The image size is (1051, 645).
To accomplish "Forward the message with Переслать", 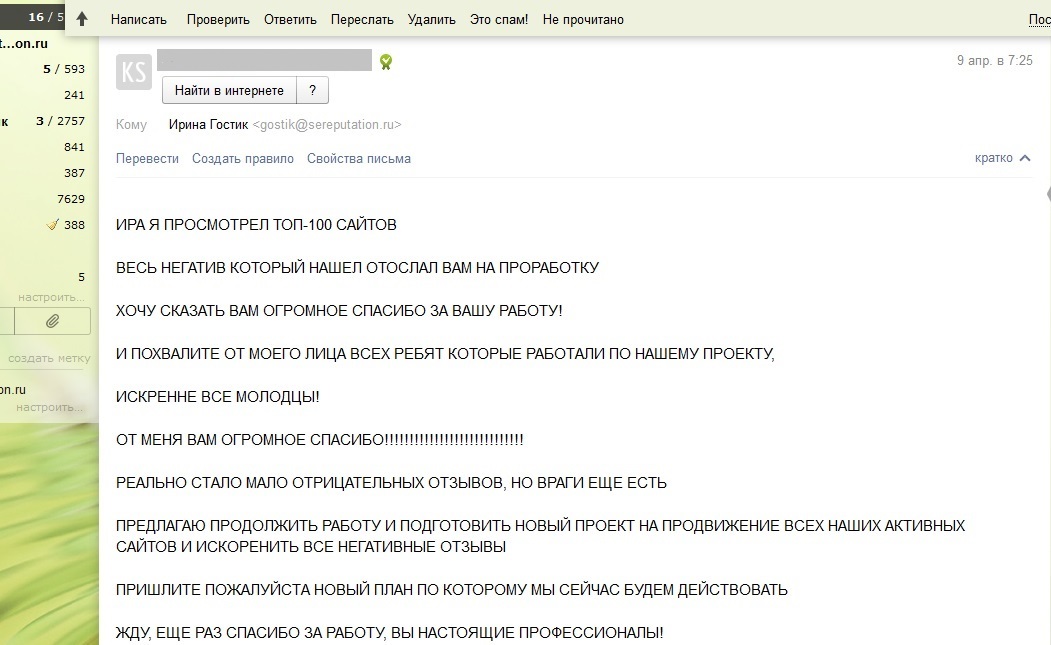I will pyautogui.click(x=363, y=19).
